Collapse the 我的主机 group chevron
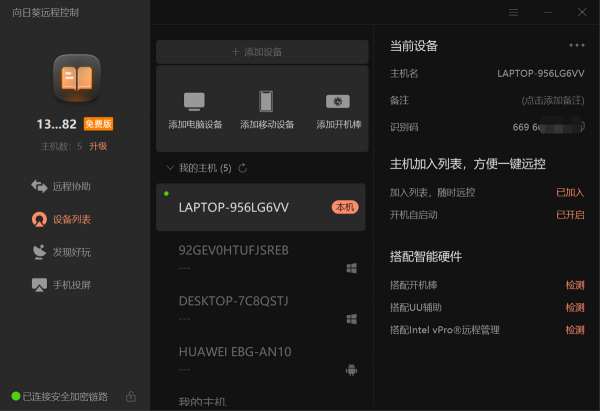Image resolution: width=600 pixels, height=411 pixels. (170, 168)
